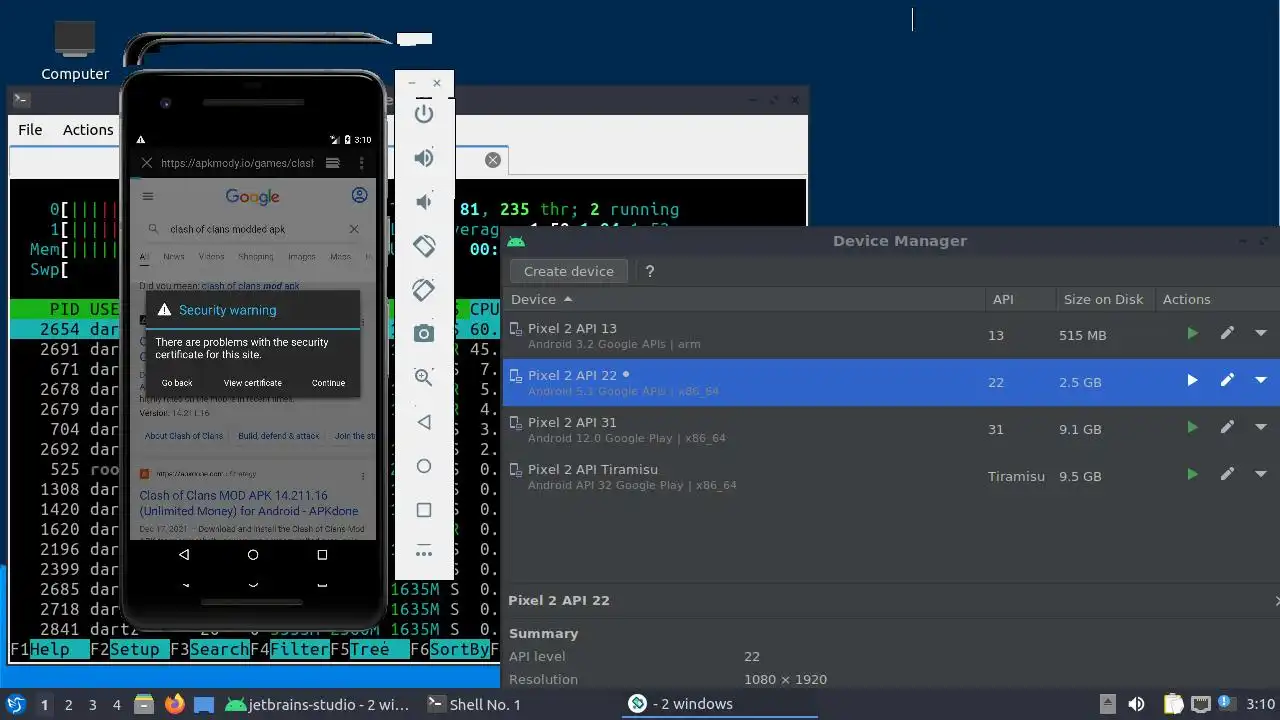
Task: Open Device Manager help question mark
Action: [650, 271]
